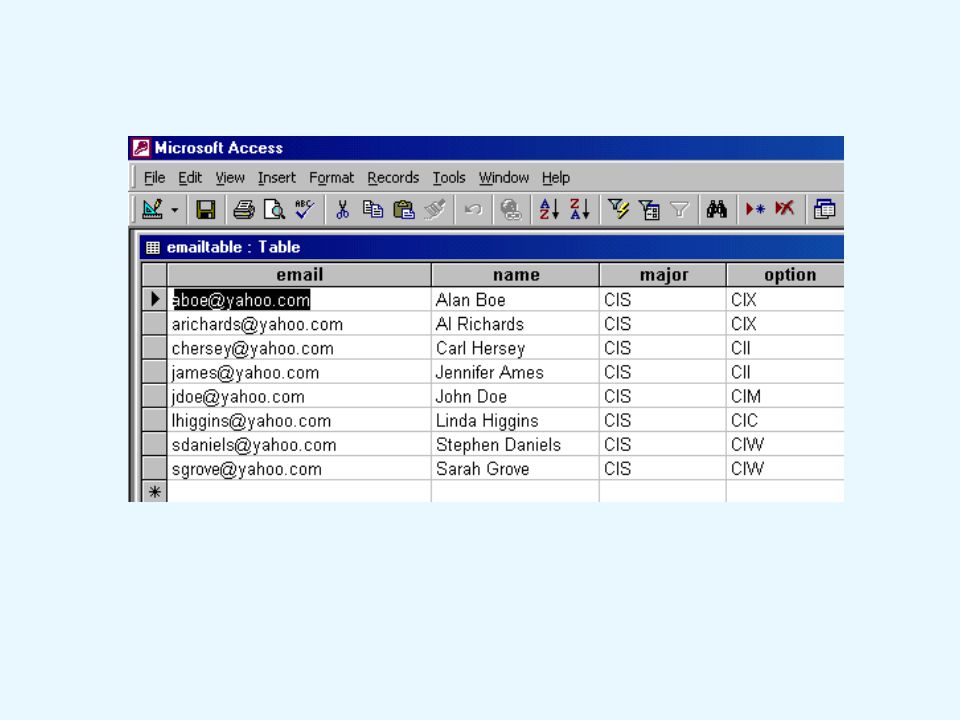Click the Microsoft Access title bar icon
The image size is (960, 720).
tap(141, 148)
